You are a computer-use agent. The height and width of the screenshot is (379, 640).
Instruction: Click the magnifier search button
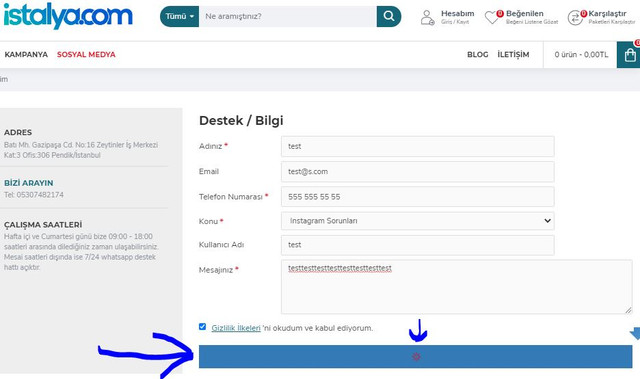click(389, 16)
